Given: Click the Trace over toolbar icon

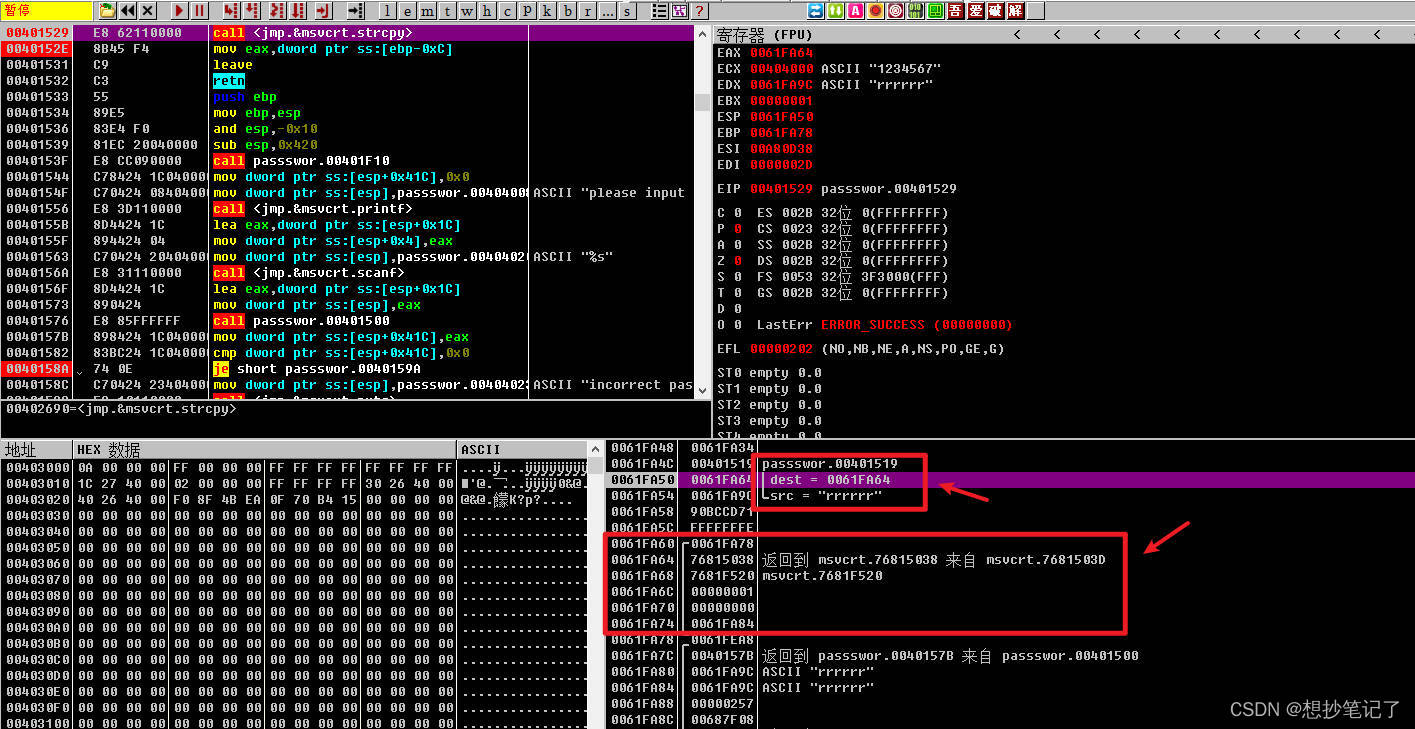Looking at the screenshot, I should (x=298, y=11).
